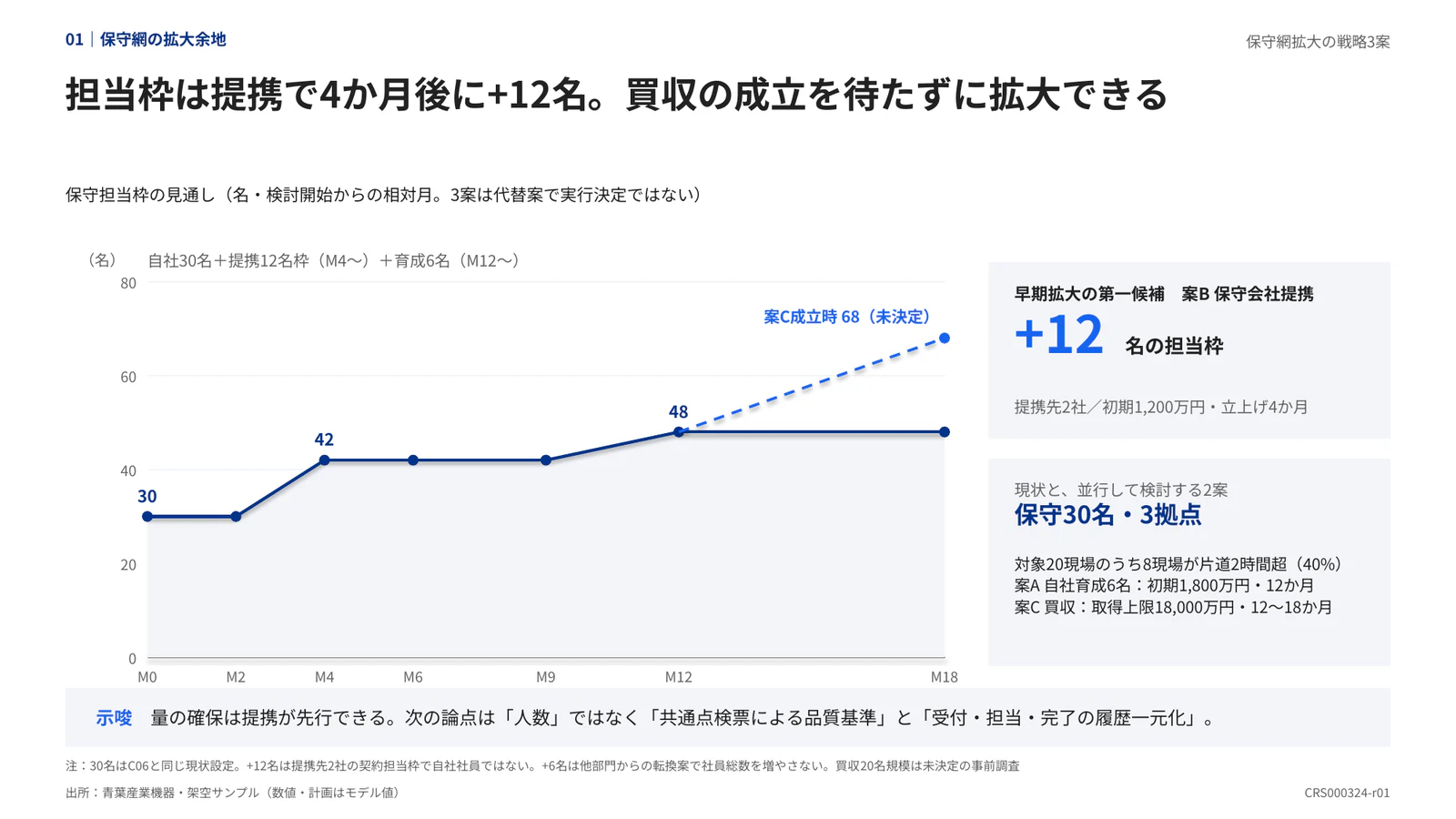Viewport: 1456px width, 819px height.
Task: Click the document ID 「CRS000324-r01」
Action: (1347, 793)
